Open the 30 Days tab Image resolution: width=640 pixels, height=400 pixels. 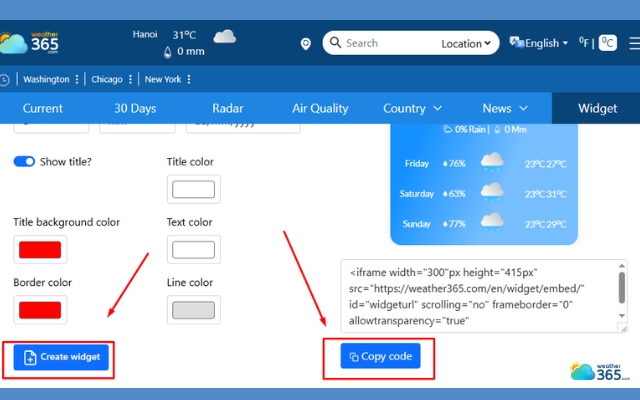(135, 108)
